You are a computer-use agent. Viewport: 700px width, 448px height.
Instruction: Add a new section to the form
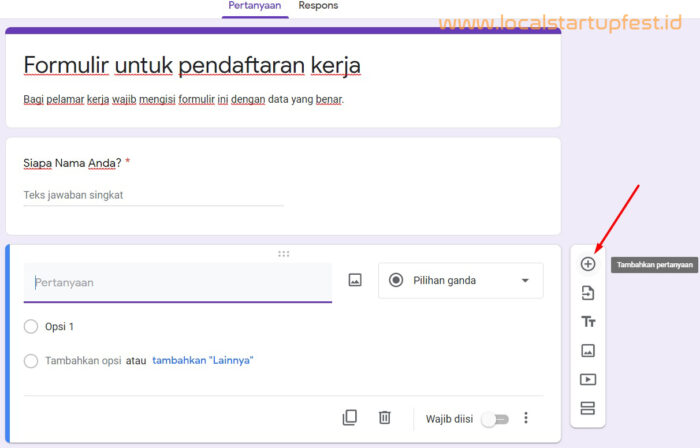click(588, 408)
